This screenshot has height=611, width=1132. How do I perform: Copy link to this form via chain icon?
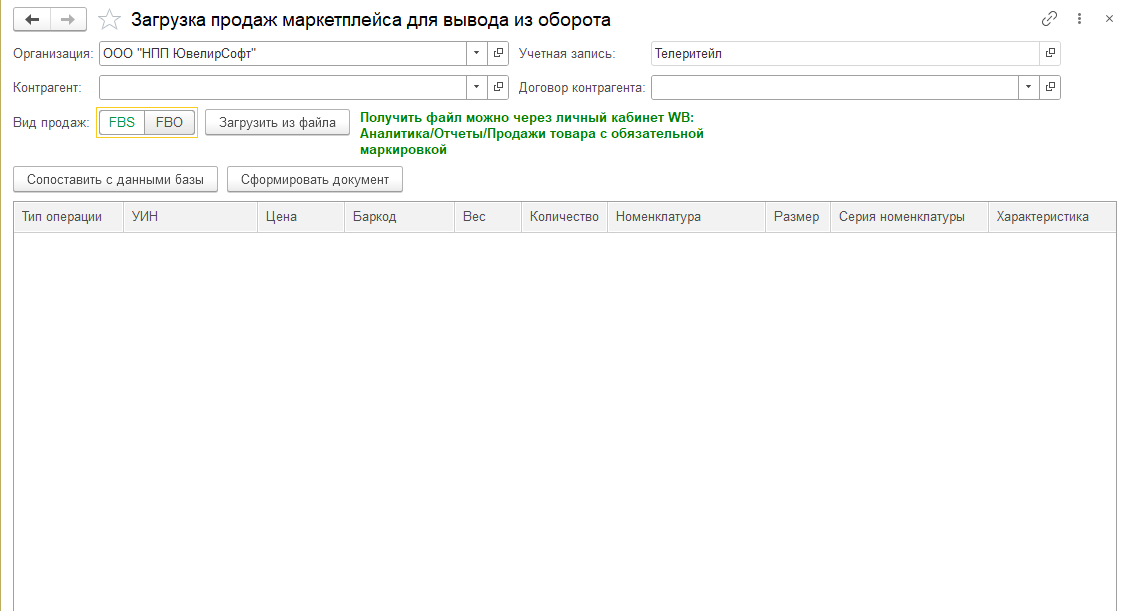click(x=1049, y=19)
